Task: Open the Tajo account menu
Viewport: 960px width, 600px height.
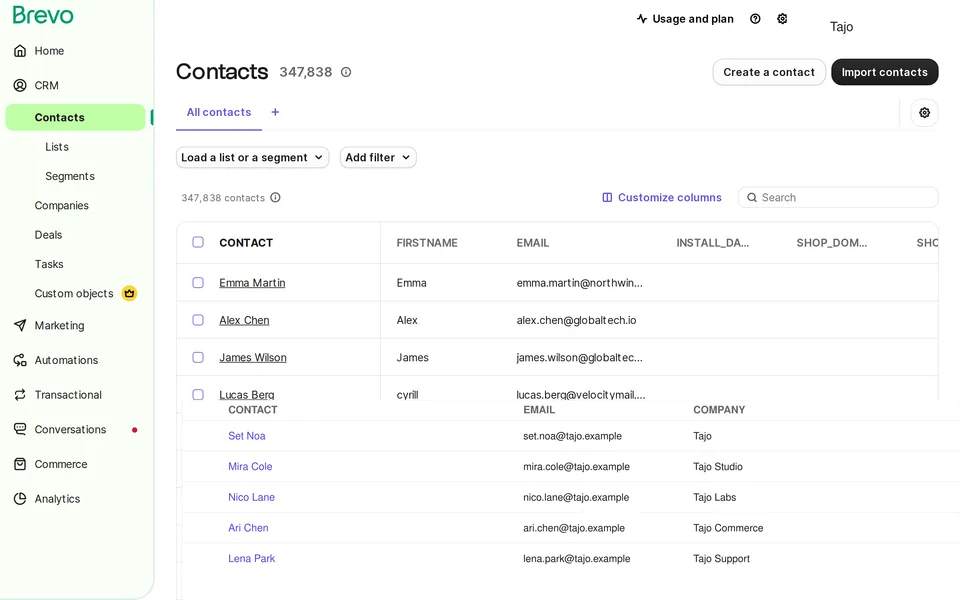Action: (841, 26)
